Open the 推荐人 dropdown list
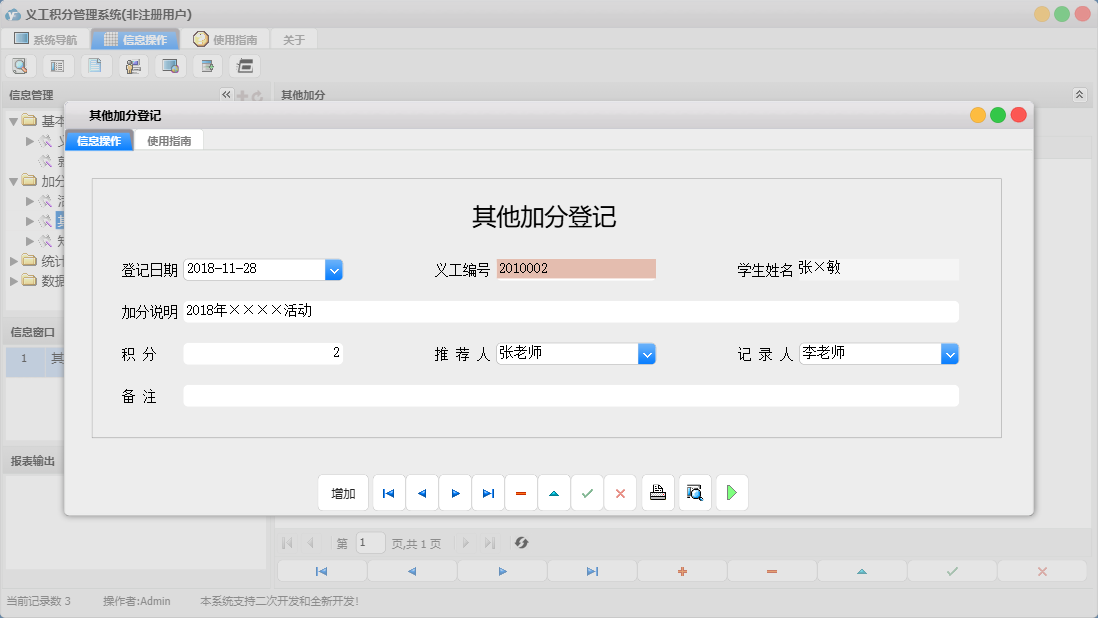 [x=647, y=353]
